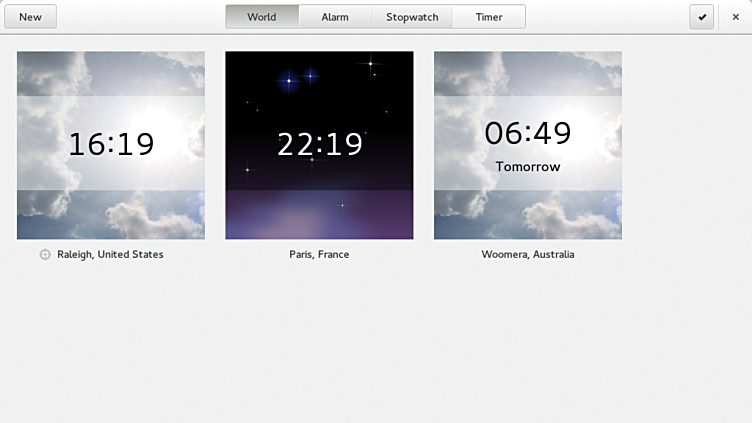Switch to the World tab
The height and width of the screenshot is (423, 752).
click(262, 17)
